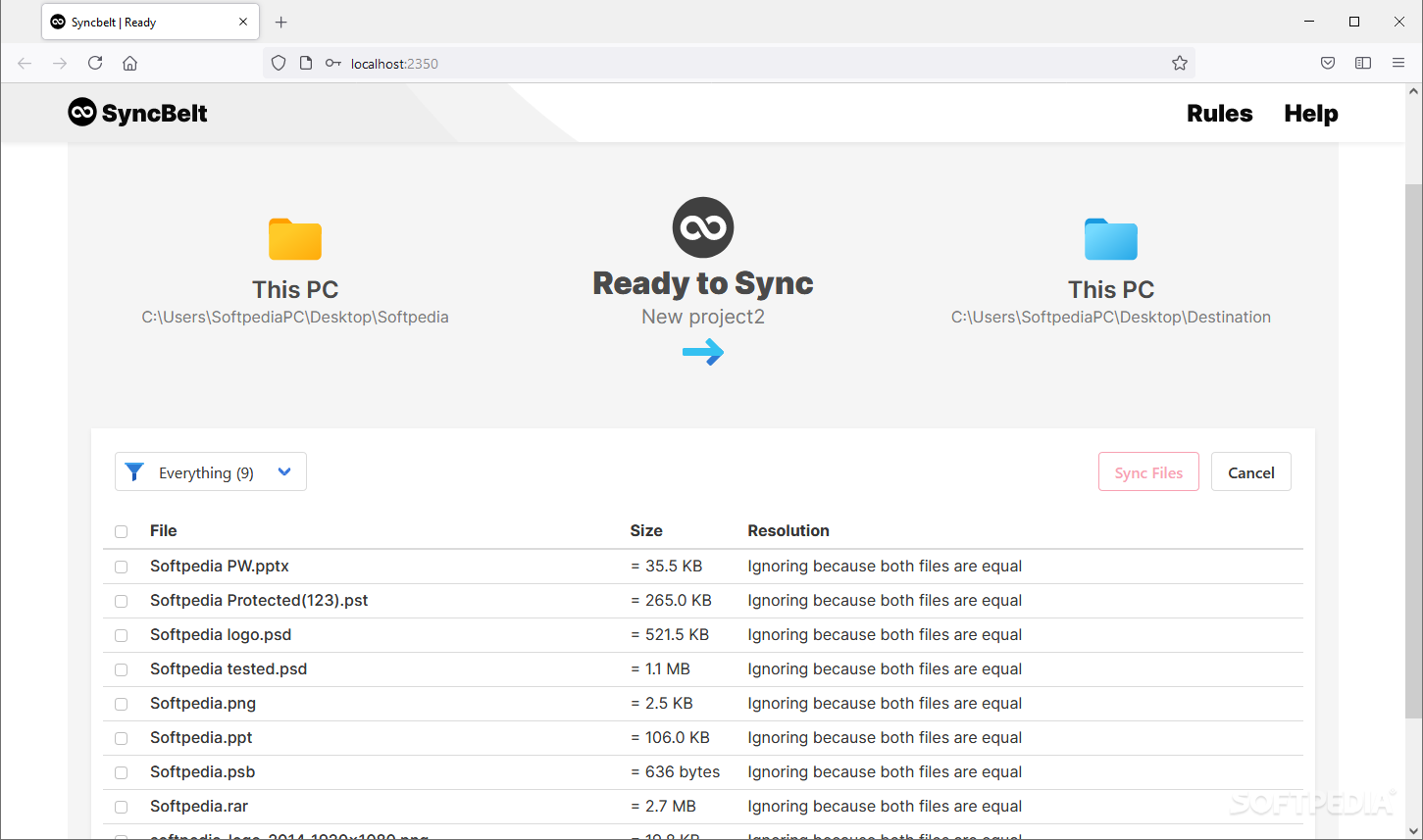Screen dimensions: 1423x840
Task: Click the Sync Files button
Action: 1148,471
